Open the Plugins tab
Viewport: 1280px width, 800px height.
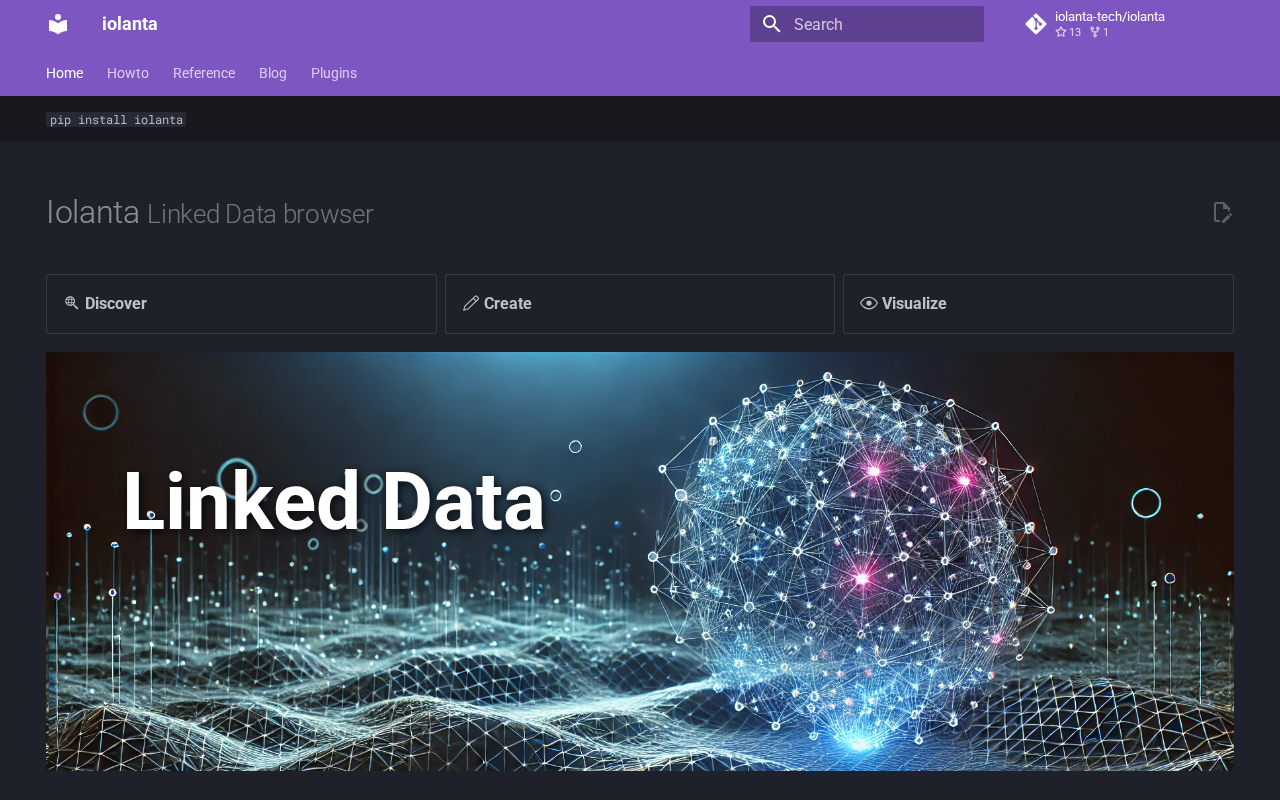coord(334,73)
